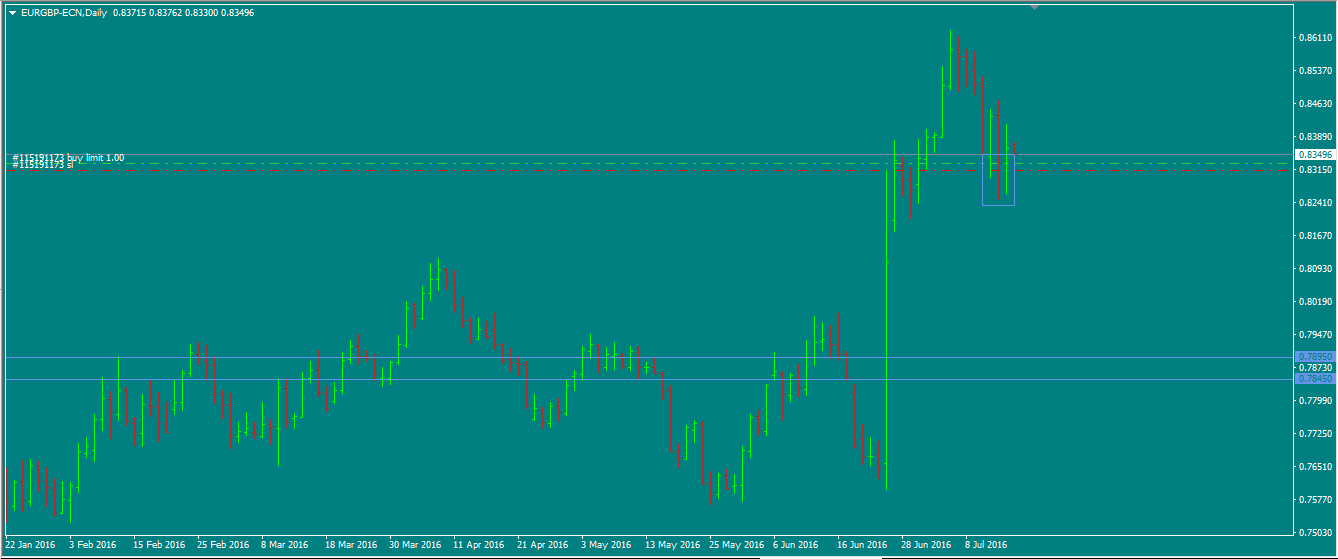Click the '8 Jul 2016' date label
1338x559 pixels.
[x=988, y=545]
